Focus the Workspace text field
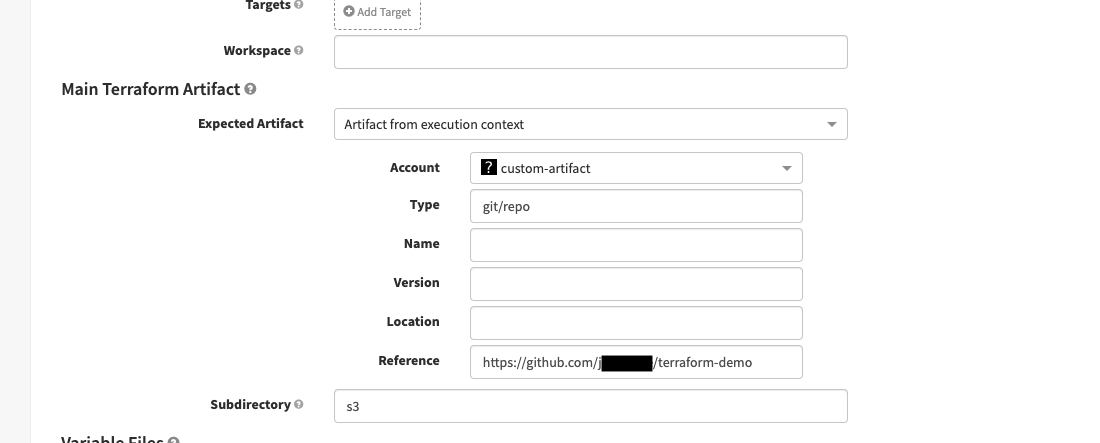 590,52
